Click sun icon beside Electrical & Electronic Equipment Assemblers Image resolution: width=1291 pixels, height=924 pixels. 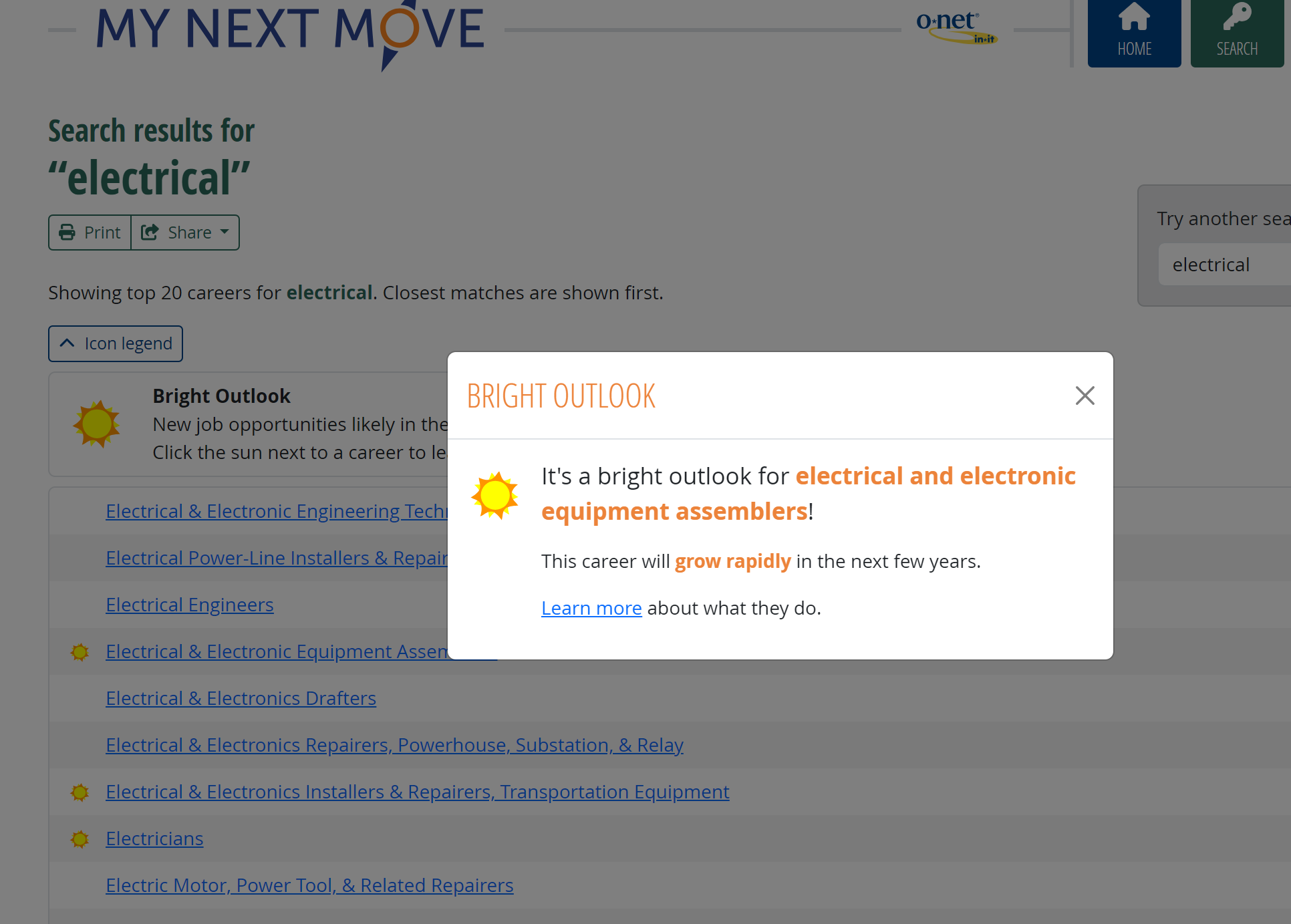[x=80, y=652]
